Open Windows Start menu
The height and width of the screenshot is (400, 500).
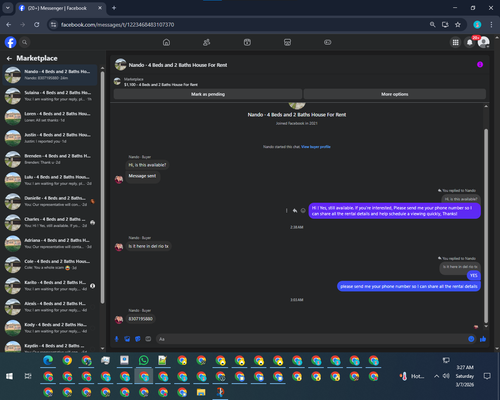9,376
